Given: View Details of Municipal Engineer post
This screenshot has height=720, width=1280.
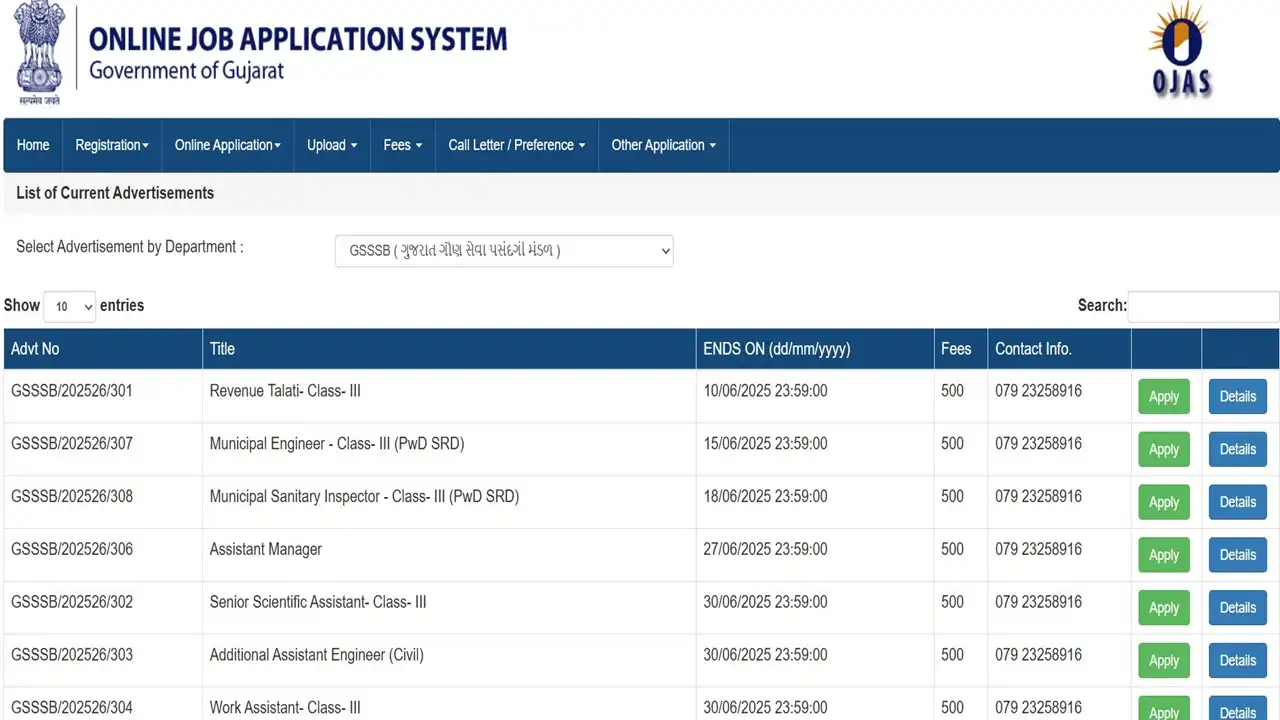Looking at the screenshot, I should coord(1238,449).
